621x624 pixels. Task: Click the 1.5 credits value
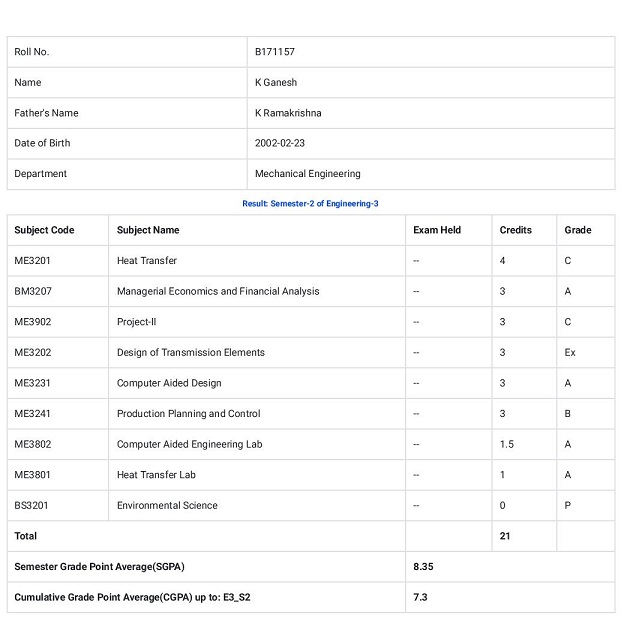click(x=507, y=445)
